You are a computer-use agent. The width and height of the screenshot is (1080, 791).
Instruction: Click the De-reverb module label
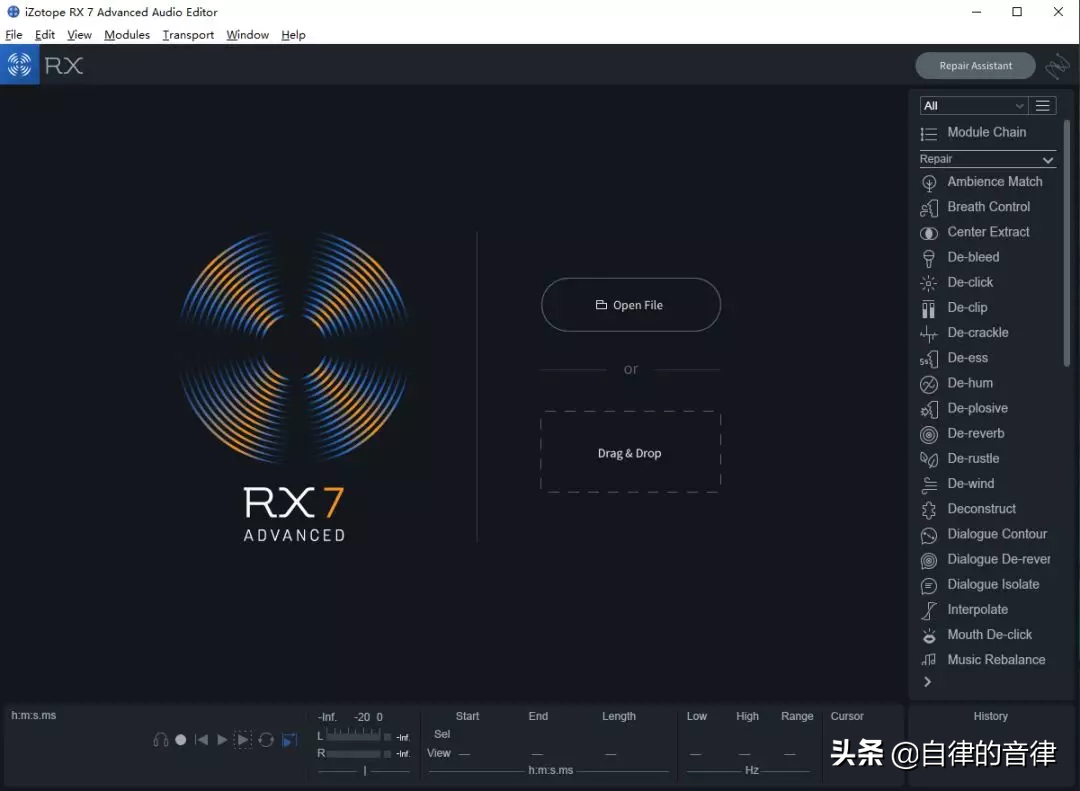point(975,433)
